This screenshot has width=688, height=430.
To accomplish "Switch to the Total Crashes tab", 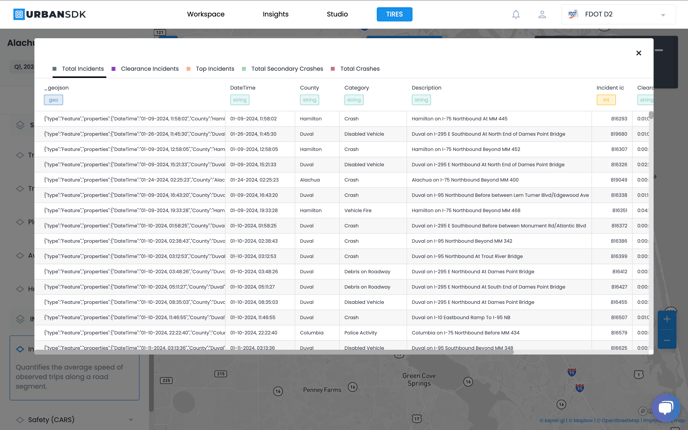I will 356,69.
